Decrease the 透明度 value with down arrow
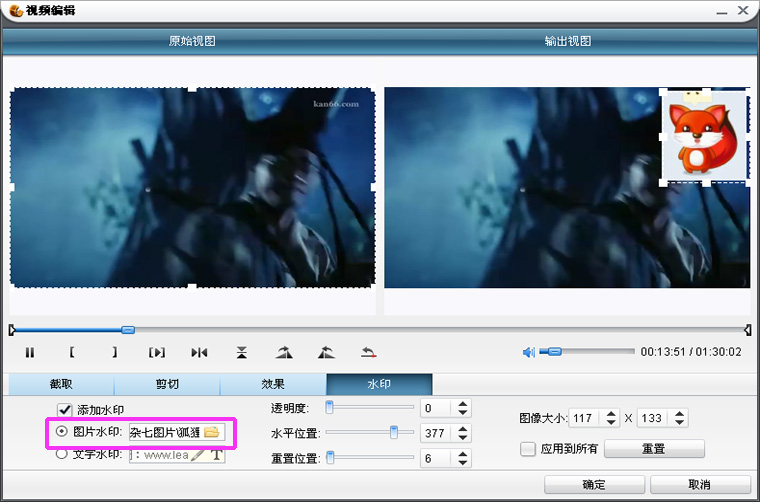 [462, 412]
